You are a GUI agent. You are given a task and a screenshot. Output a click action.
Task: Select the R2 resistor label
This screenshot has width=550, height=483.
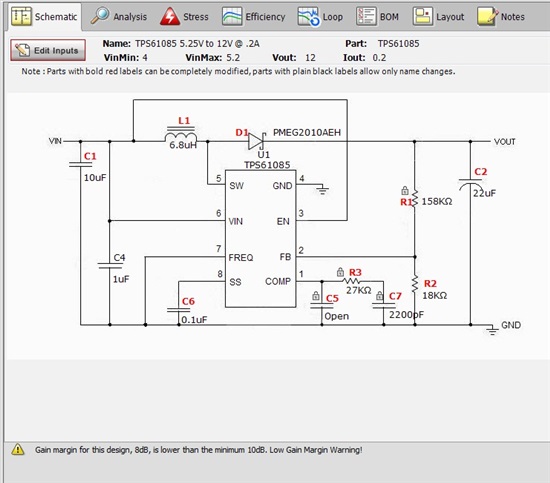[x=430, y=283]
